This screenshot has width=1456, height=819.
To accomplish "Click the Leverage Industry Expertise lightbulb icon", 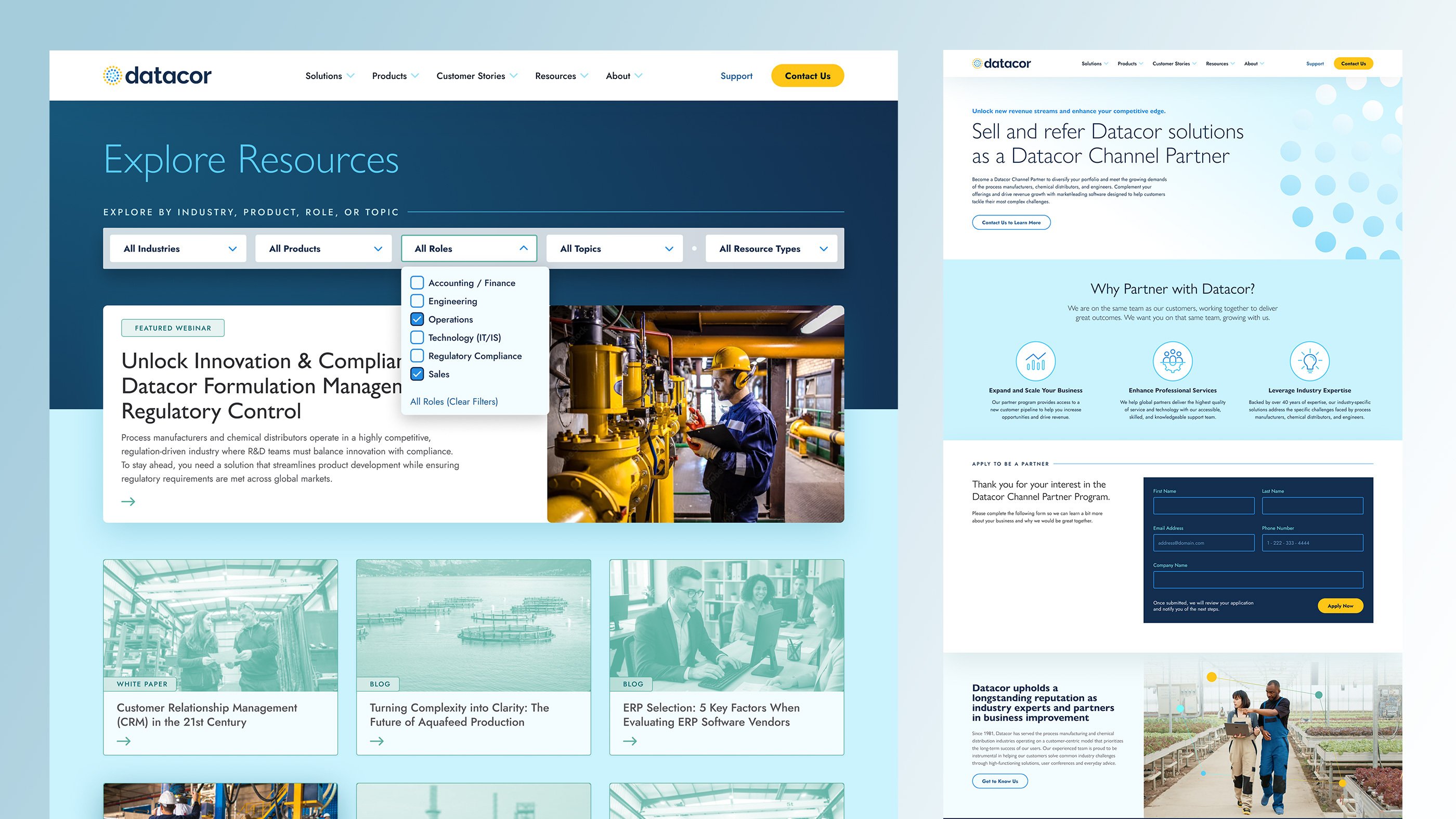I will click(1309, 361).
